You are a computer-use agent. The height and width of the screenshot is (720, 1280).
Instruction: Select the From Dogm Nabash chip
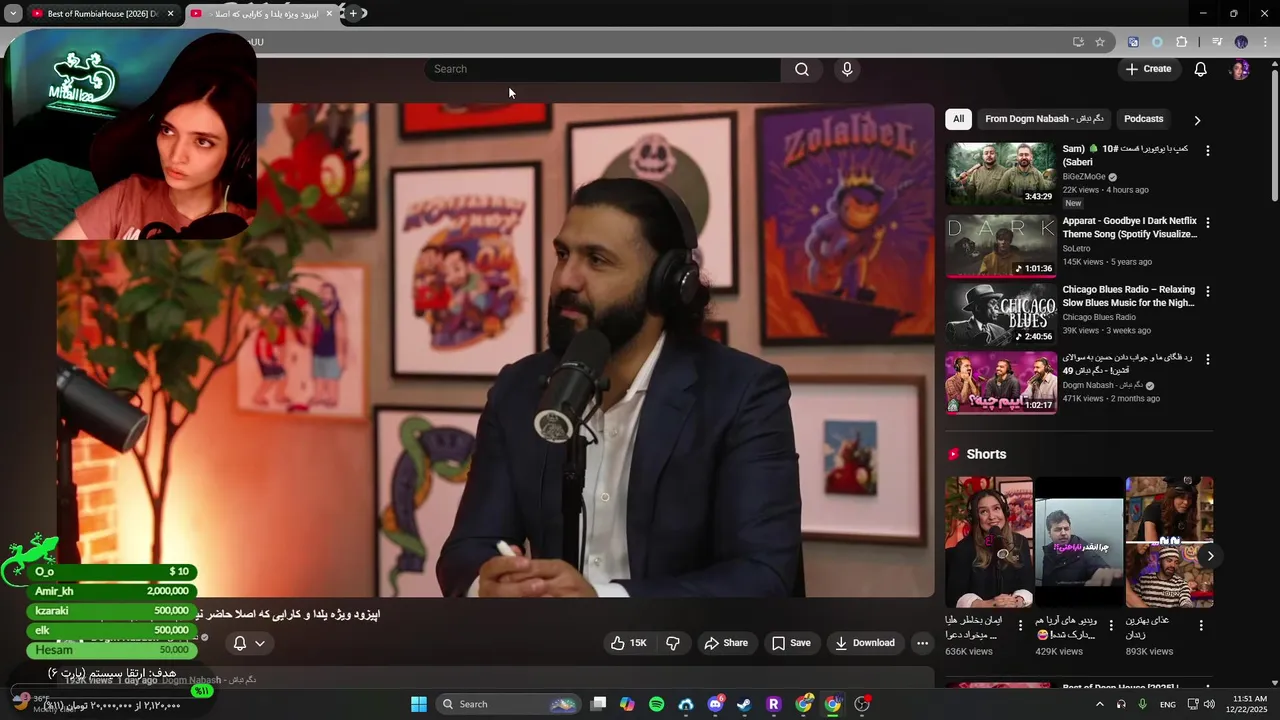pos(1044,119)
